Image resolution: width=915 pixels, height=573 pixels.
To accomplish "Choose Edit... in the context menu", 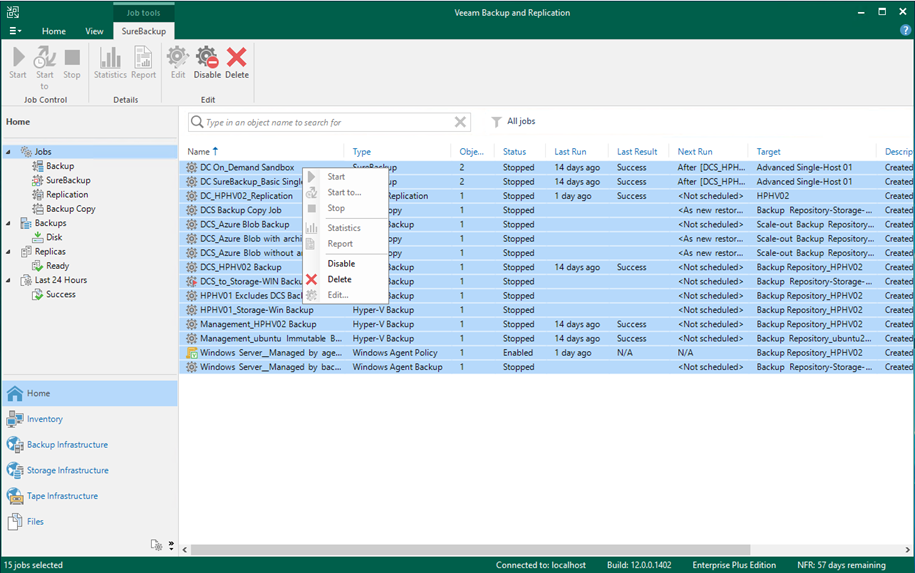I will pos(346,295).
